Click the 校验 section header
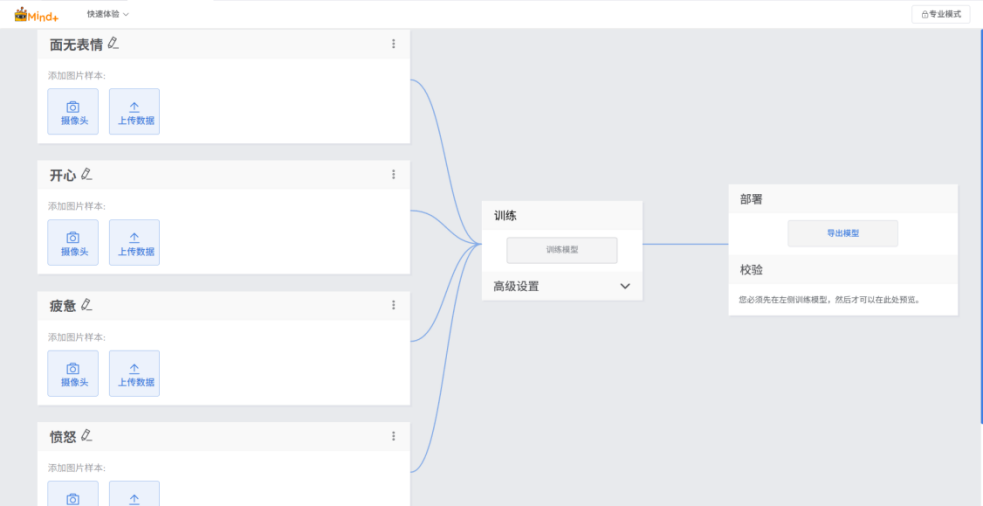The image size is (983, 506). pos(843,270)
